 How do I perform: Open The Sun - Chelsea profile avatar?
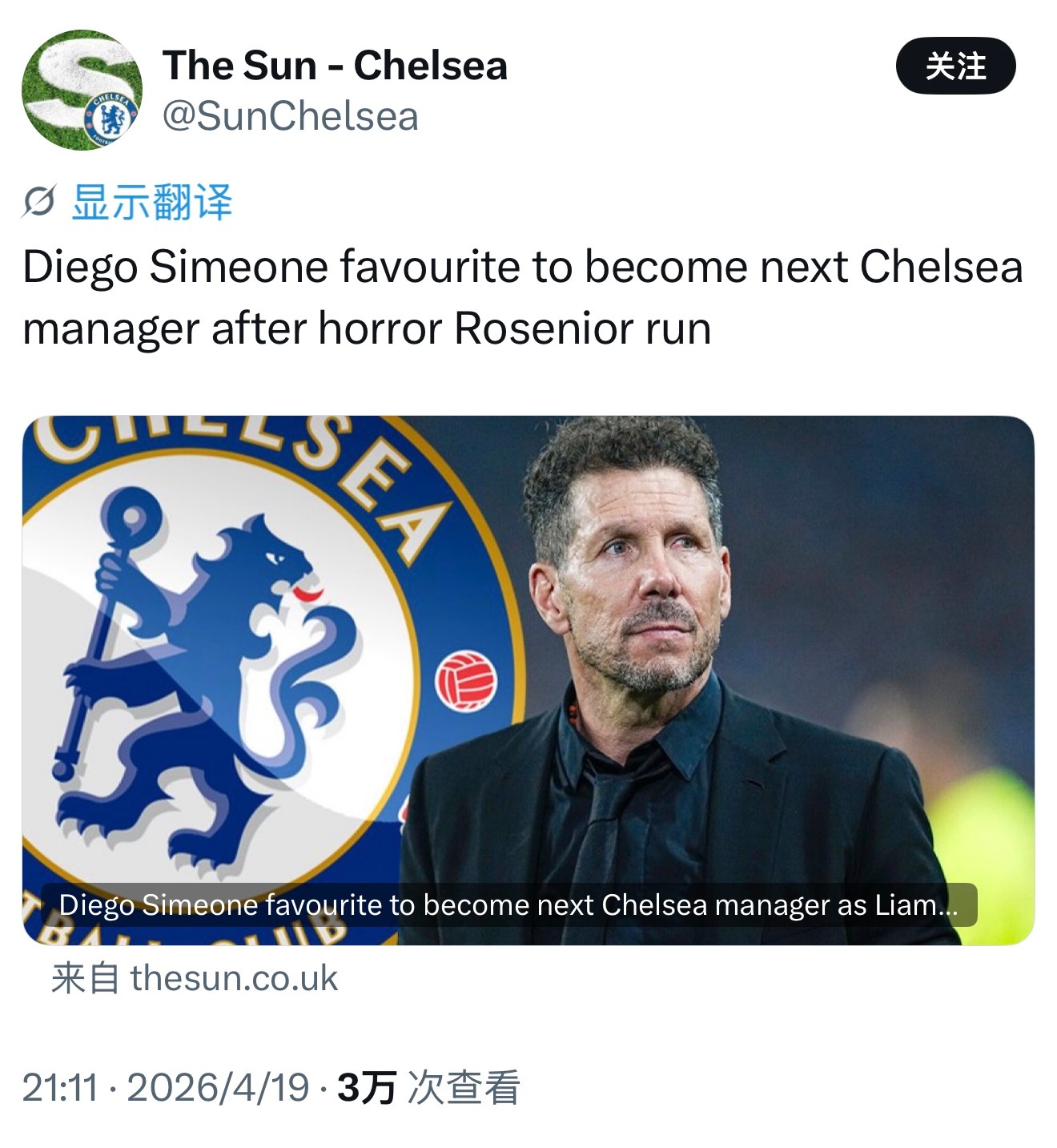pyautogui.click(x=82, y=90)
